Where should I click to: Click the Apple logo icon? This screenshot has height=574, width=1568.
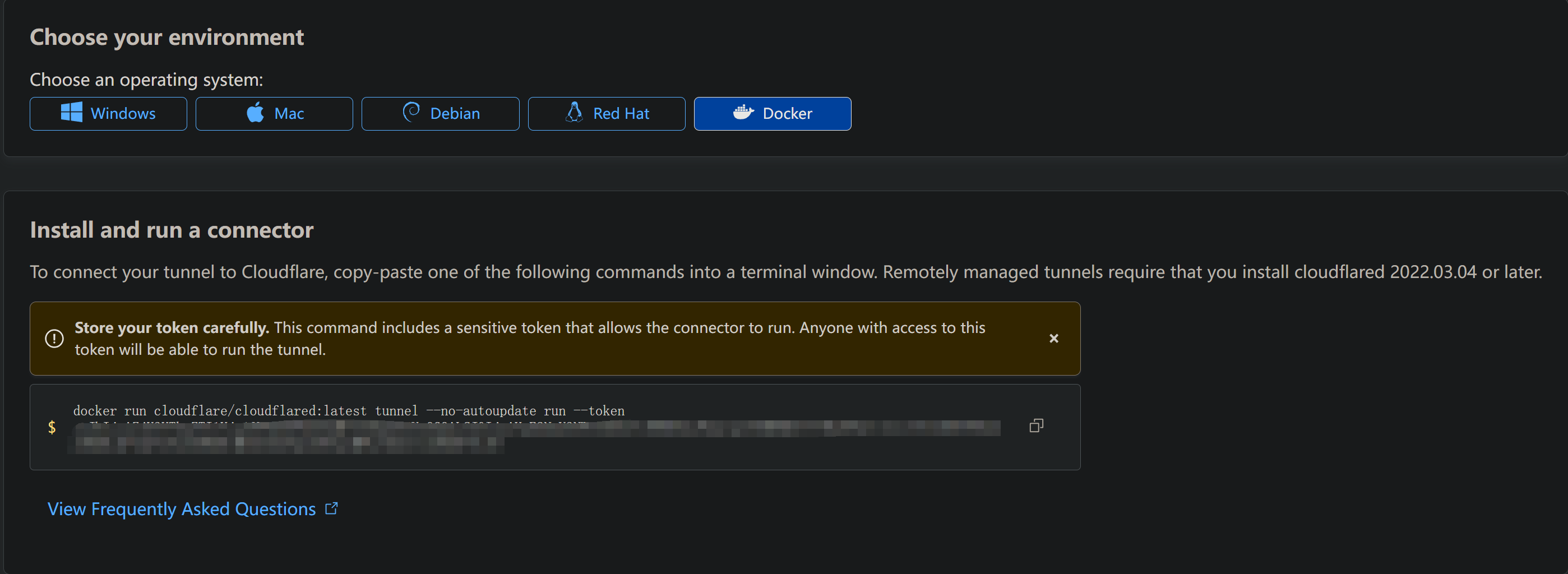256,113
